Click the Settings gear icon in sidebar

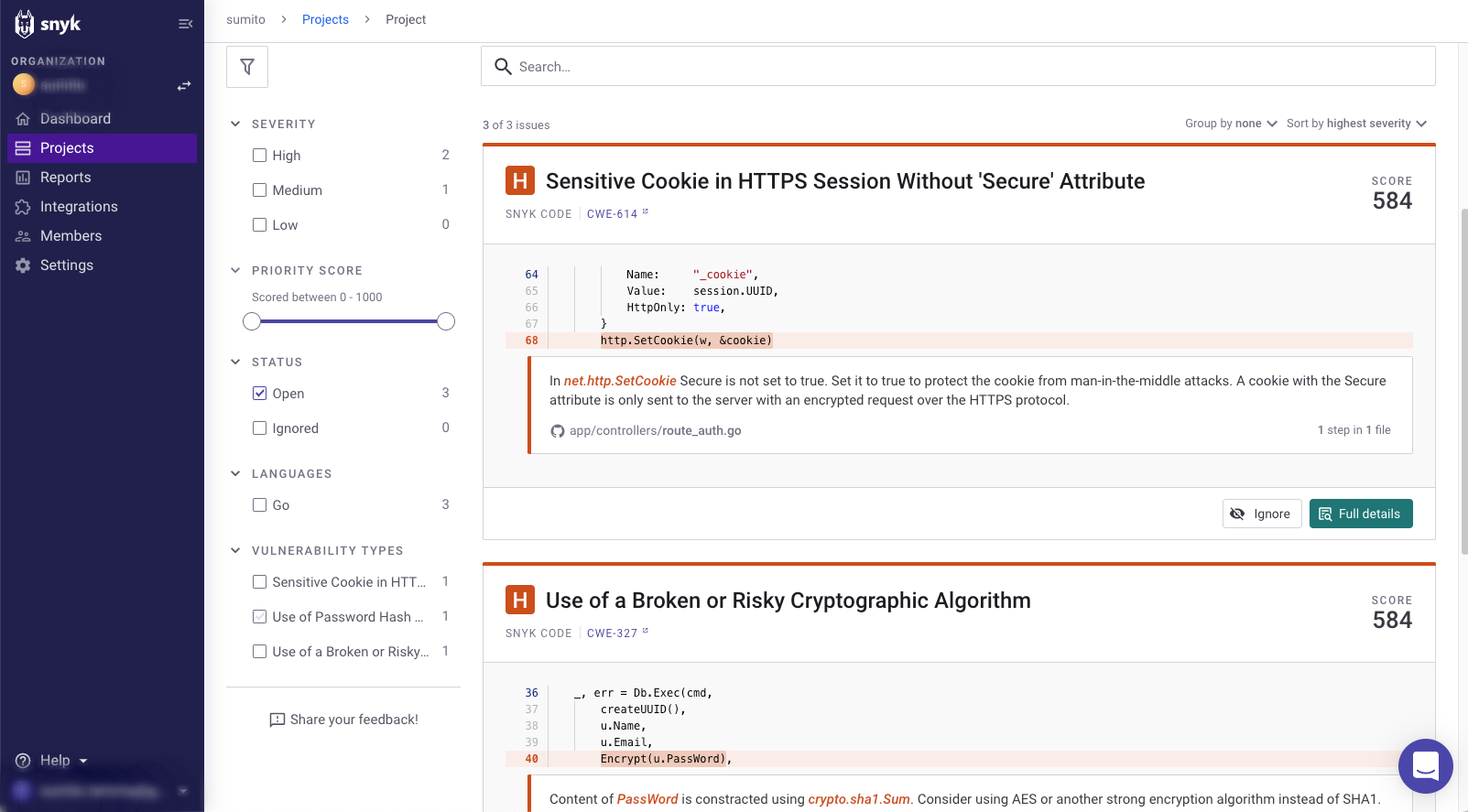click(x=23, y=265)
